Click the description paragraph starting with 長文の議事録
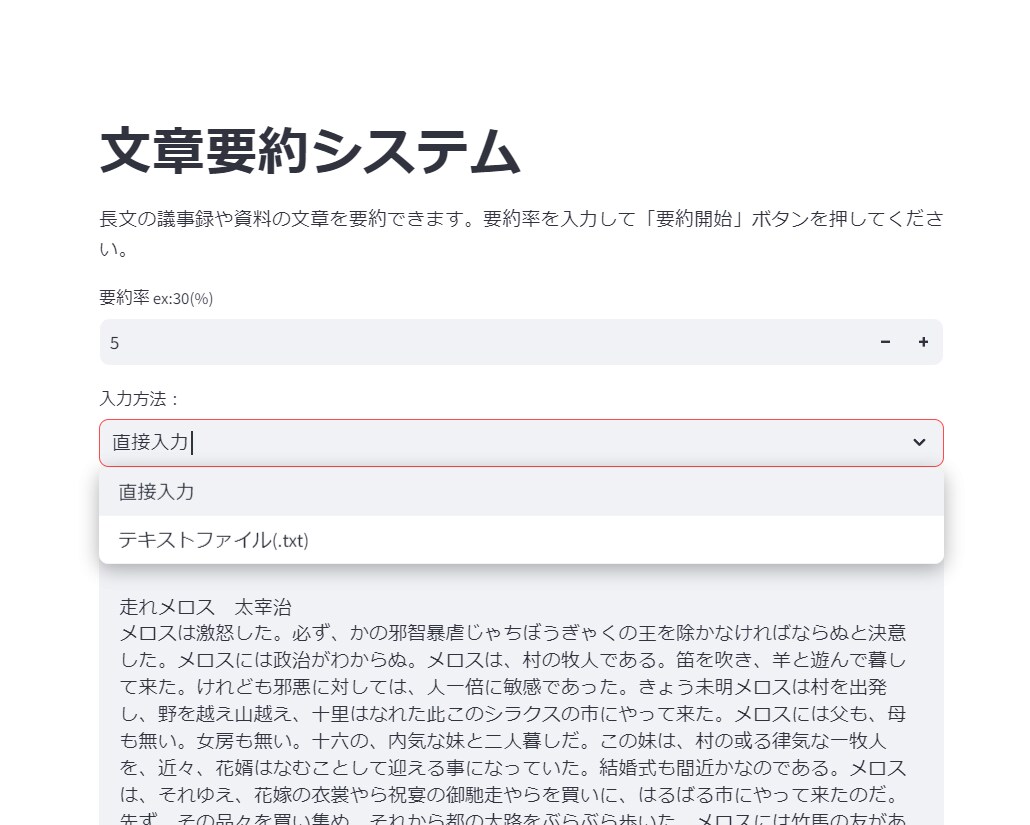Viewport: 1030px width, 825px height. (x=521, y=233)
